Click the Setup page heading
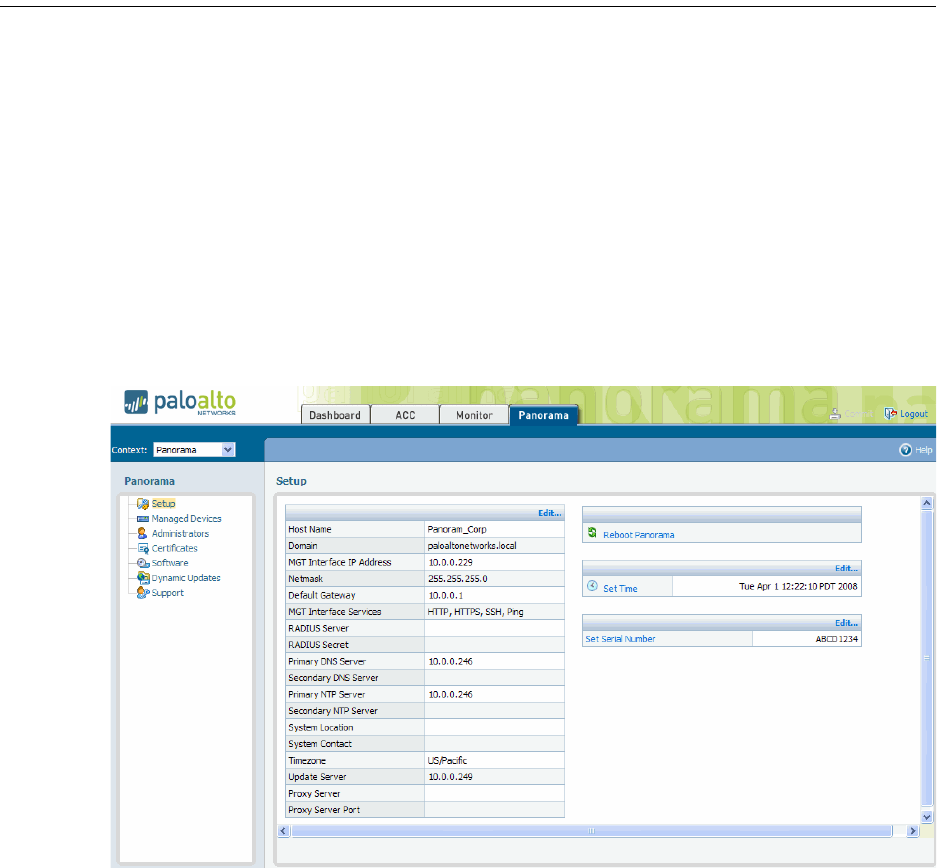Viewport: 937px width, 868px height. [291, 481]
